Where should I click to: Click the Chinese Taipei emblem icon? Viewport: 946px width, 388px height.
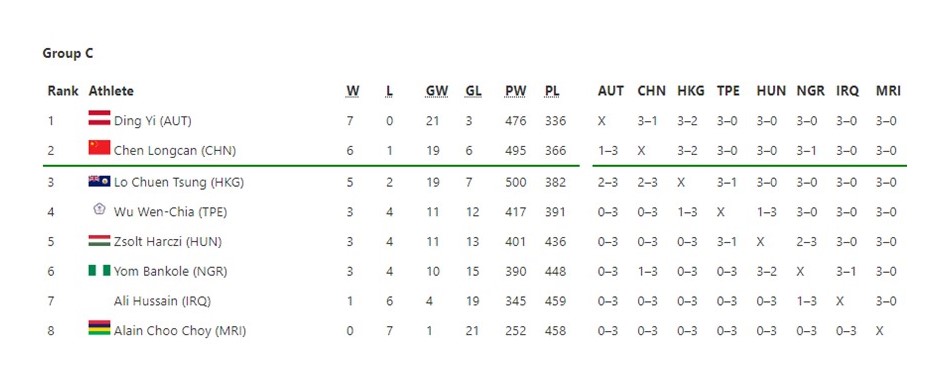coord(100,209)
